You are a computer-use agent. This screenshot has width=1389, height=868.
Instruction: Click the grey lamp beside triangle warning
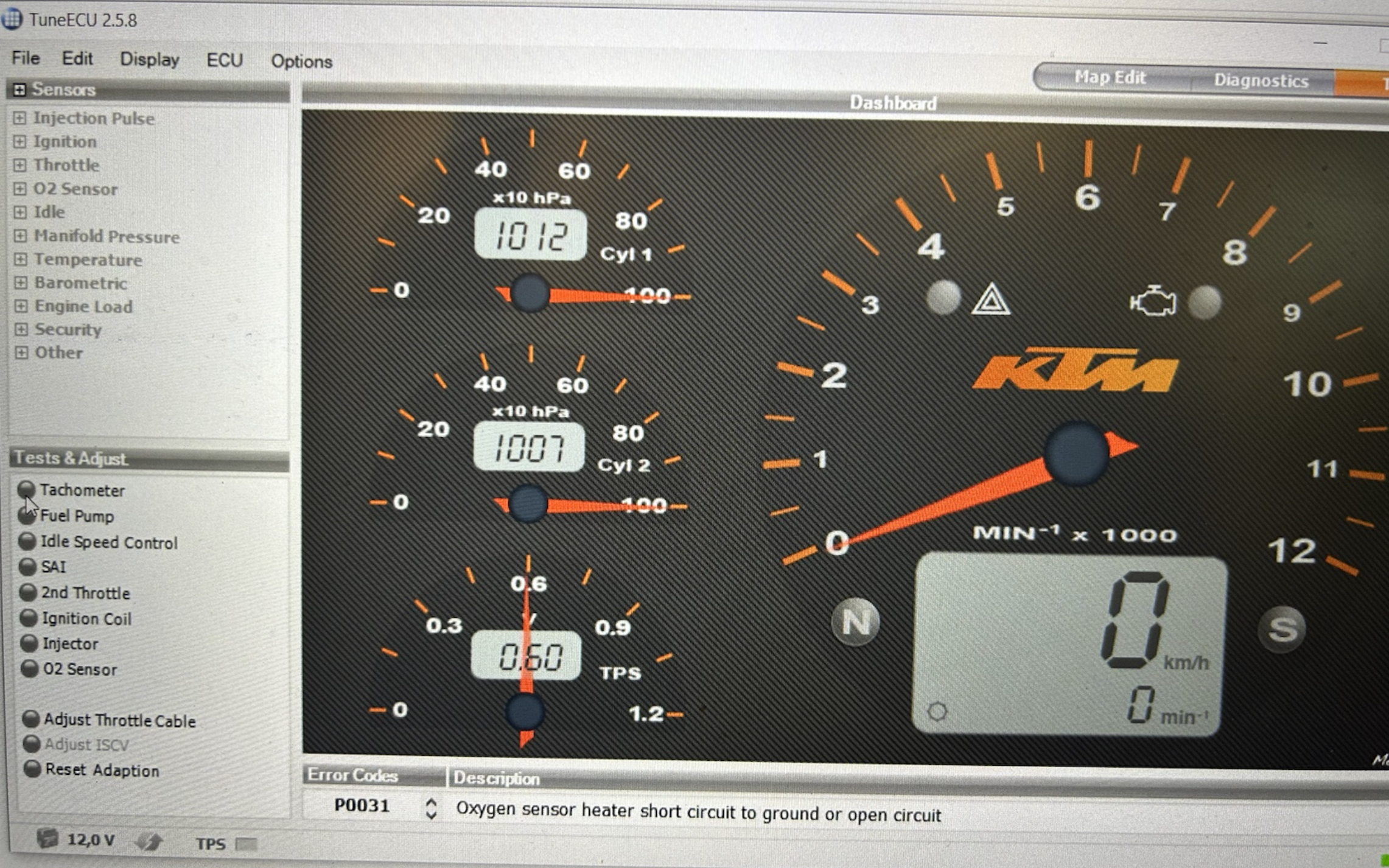(x=943, y=298)
